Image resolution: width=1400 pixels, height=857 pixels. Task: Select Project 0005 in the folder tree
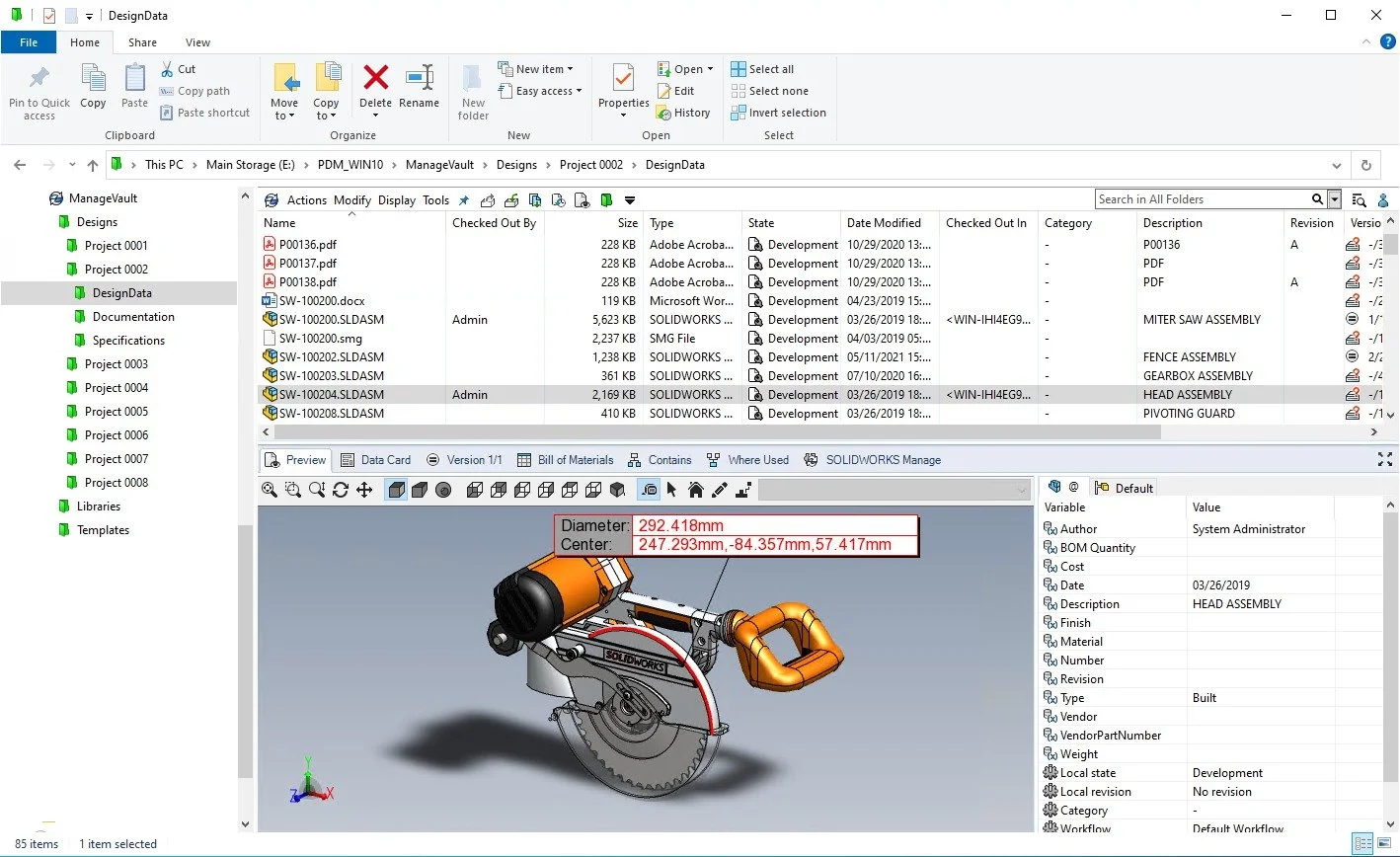coord(117,412)
